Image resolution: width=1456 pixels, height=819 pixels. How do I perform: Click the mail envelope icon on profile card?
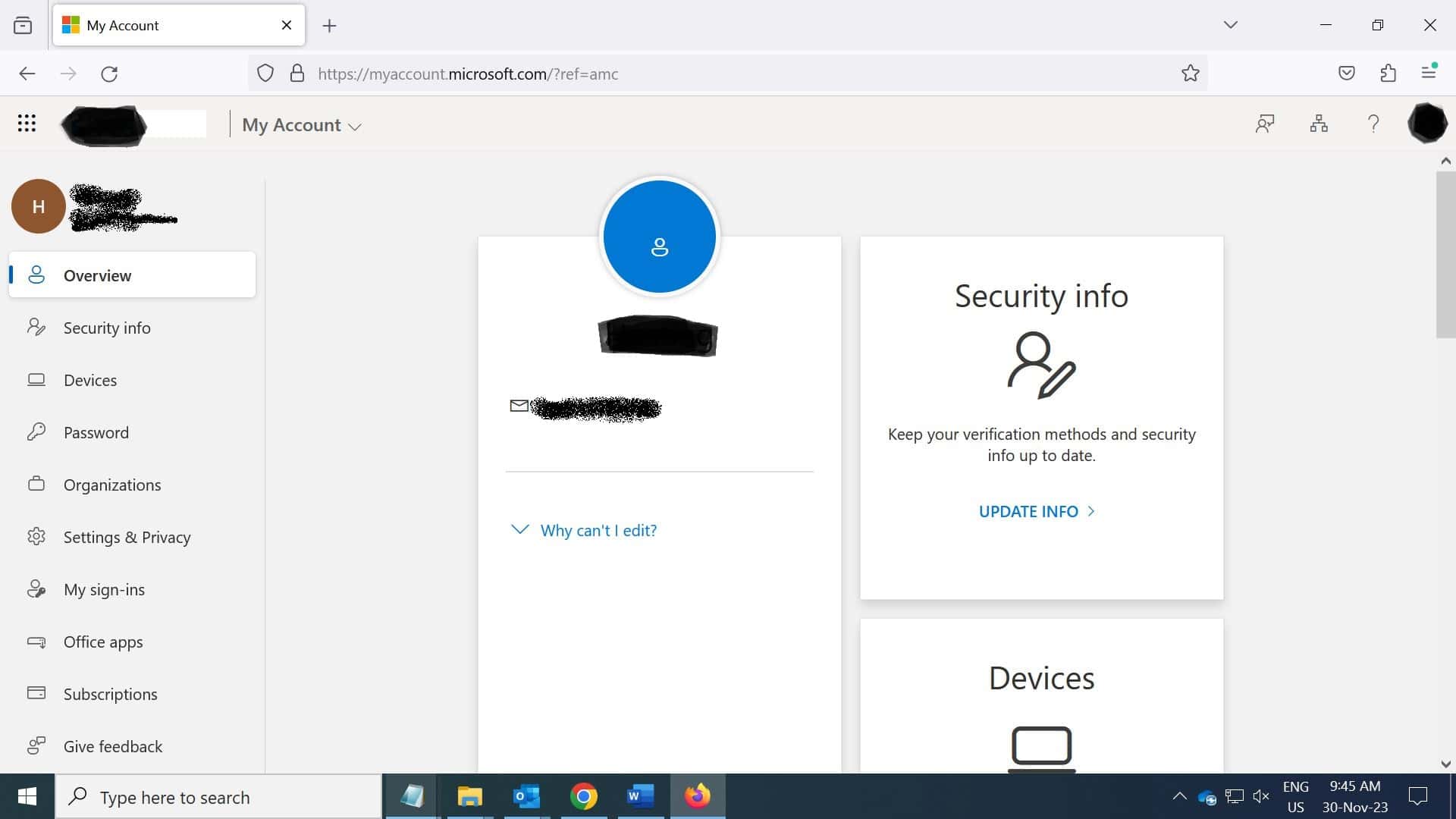[519, 406]
